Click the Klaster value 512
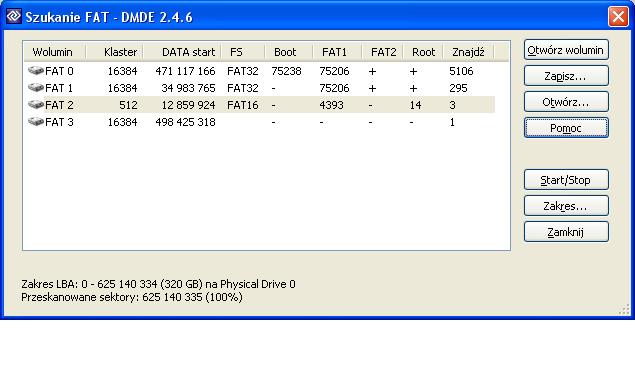 128,105
